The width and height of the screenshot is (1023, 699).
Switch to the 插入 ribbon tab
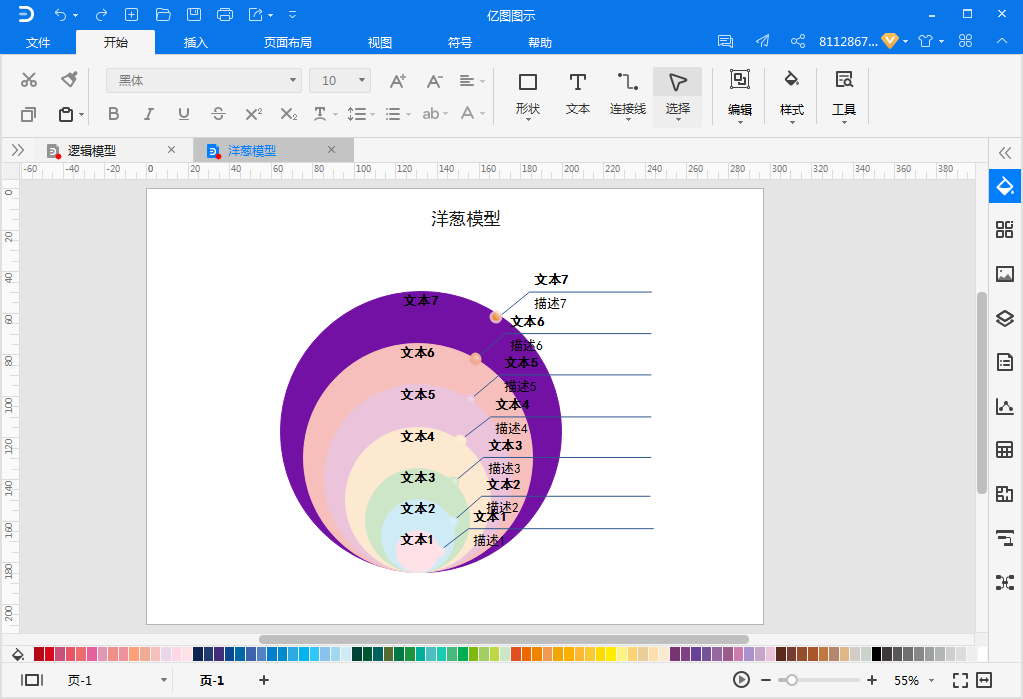coord(196,42)
